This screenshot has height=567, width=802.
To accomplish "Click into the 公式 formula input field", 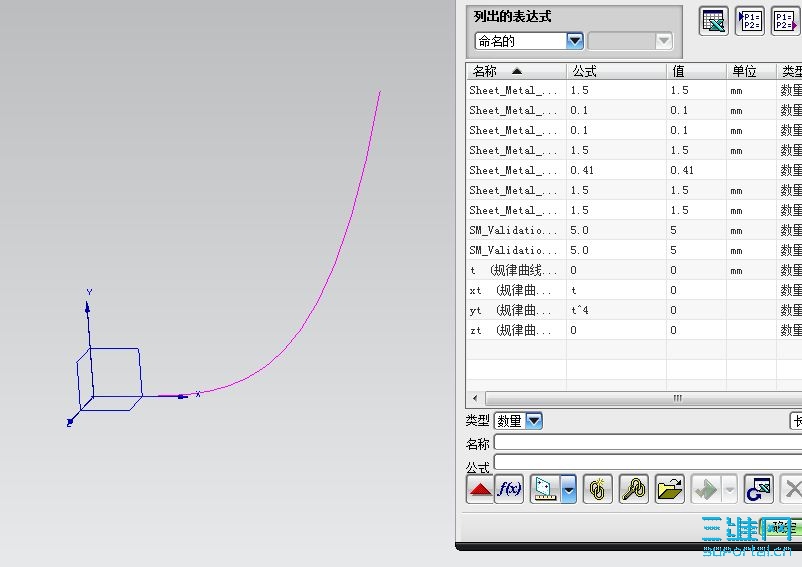I will click(648, 462).
